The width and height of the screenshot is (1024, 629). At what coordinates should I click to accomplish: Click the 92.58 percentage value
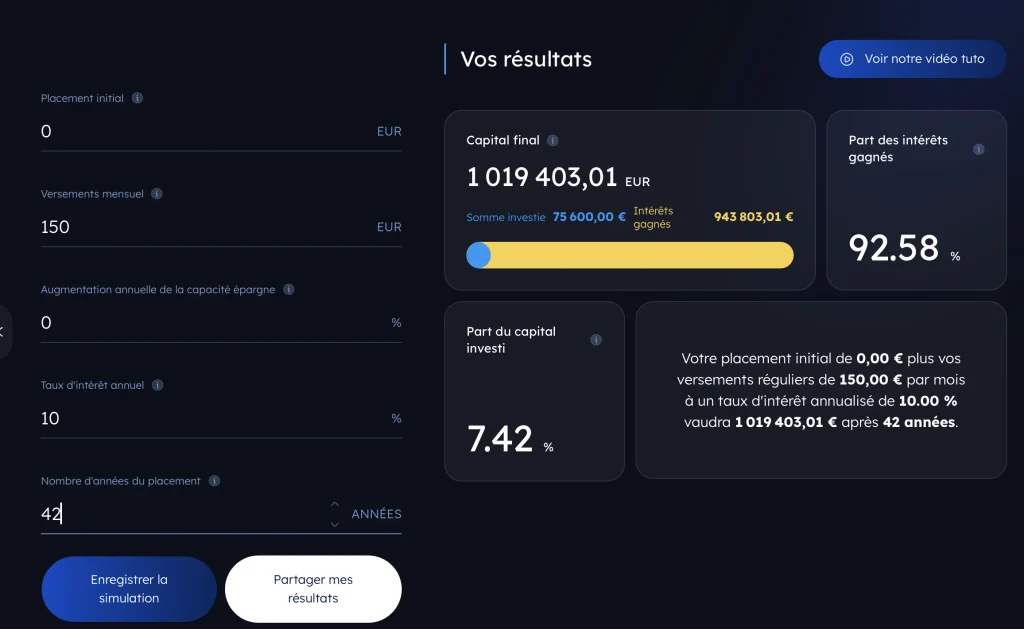coord(893,248)
